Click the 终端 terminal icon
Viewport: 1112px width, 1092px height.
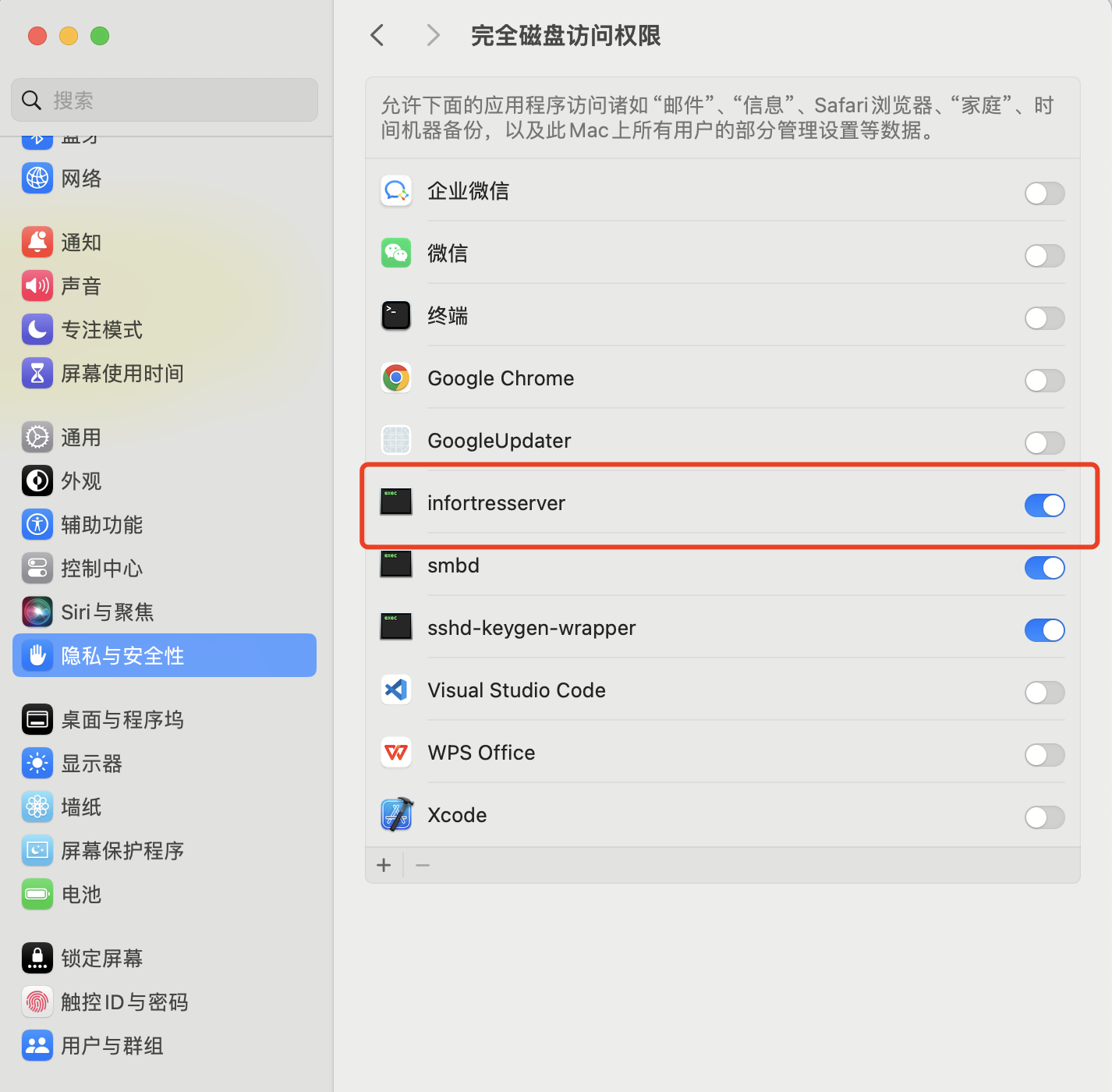pos(396,316)
